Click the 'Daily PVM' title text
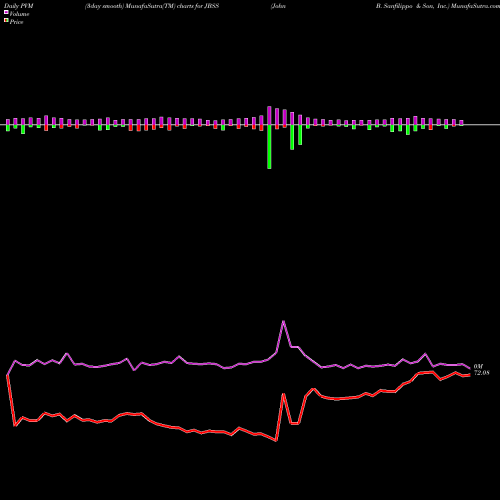The width and height of the screenshot is (500, 500). point(19,6)
